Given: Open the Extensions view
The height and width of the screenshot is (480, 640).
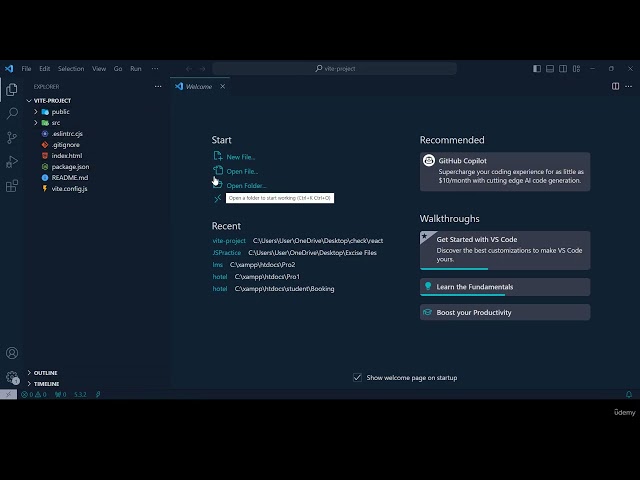Looking at the screenshot, I should (x=12, y=186).
